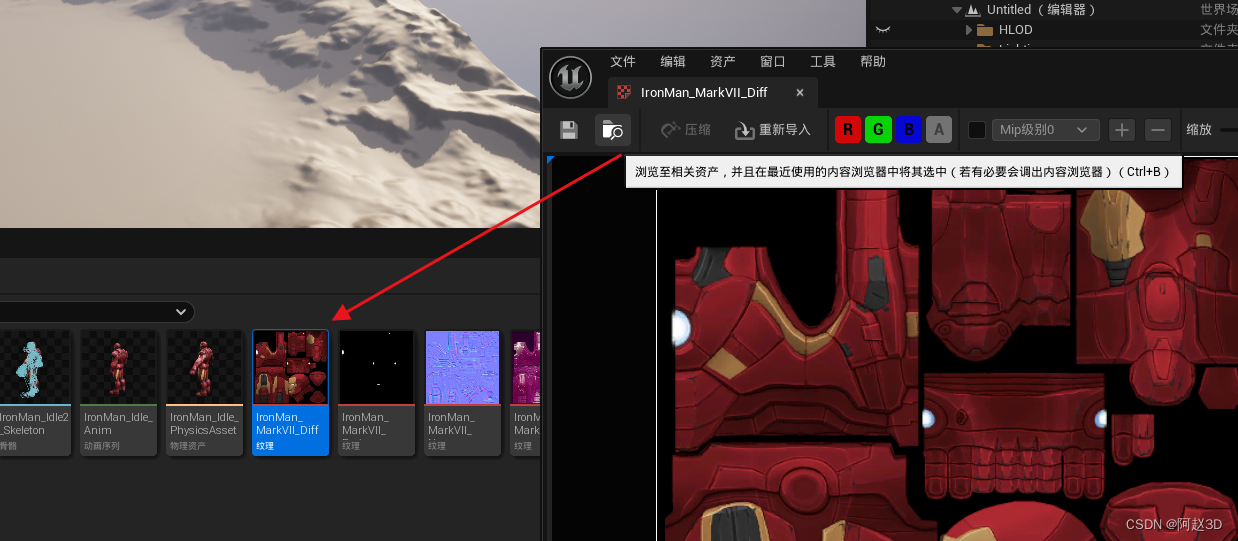Close the IronMan_MarkVII_Diff tab
Viewport: 1238px width, 541px height.
click(800, 92)
